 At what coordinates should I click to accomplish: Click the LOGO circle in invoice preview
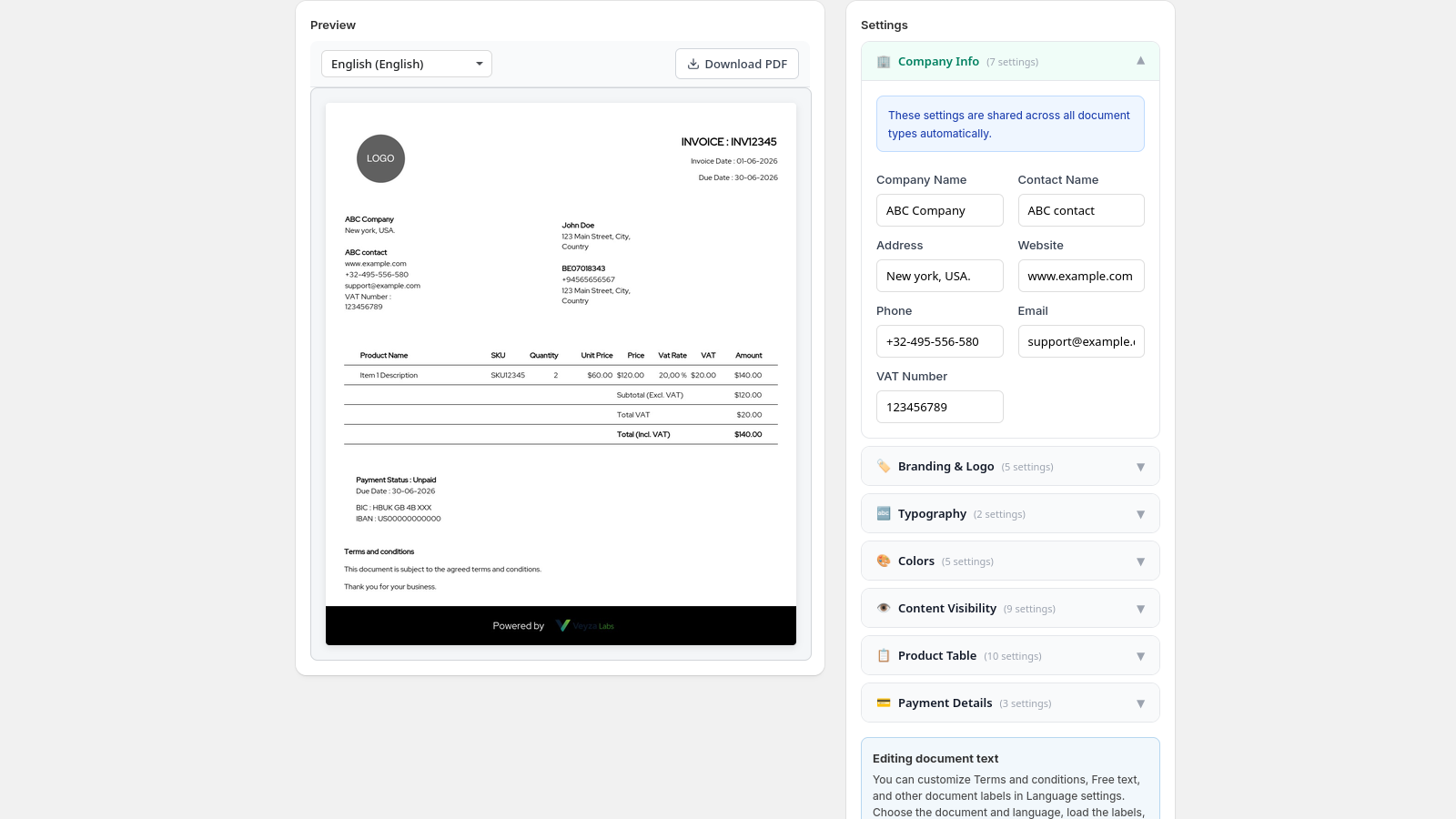pyautogui.click(x=380, y=158)
